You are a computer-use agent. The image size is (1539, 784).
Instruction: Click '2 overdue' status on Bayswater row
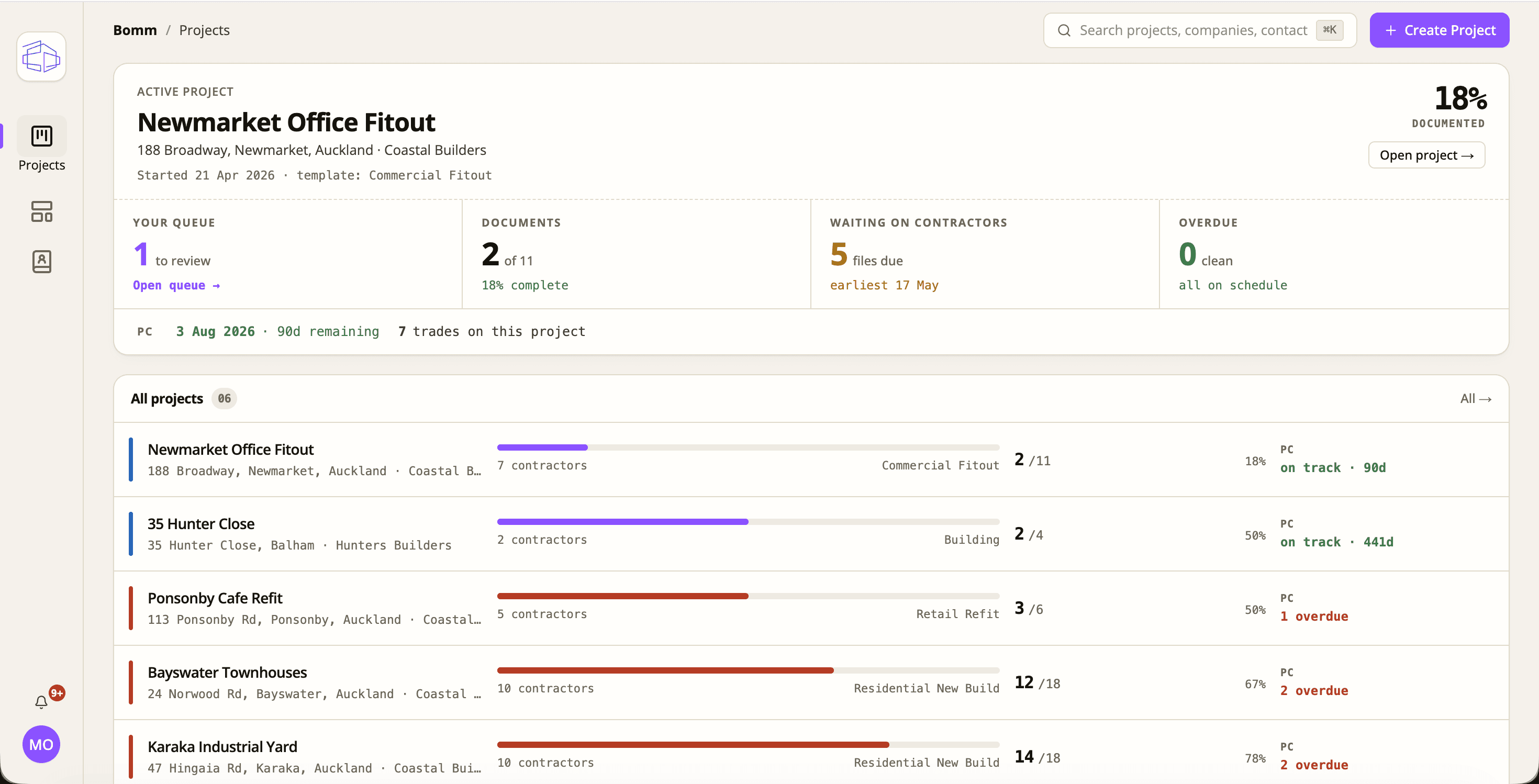point(1314,691)
